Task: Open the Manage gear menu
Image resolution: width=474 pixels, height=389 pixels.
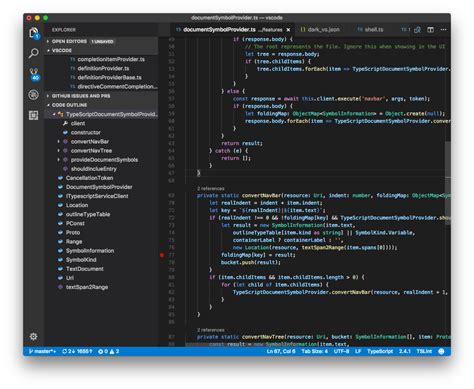Action: point(33,336)
